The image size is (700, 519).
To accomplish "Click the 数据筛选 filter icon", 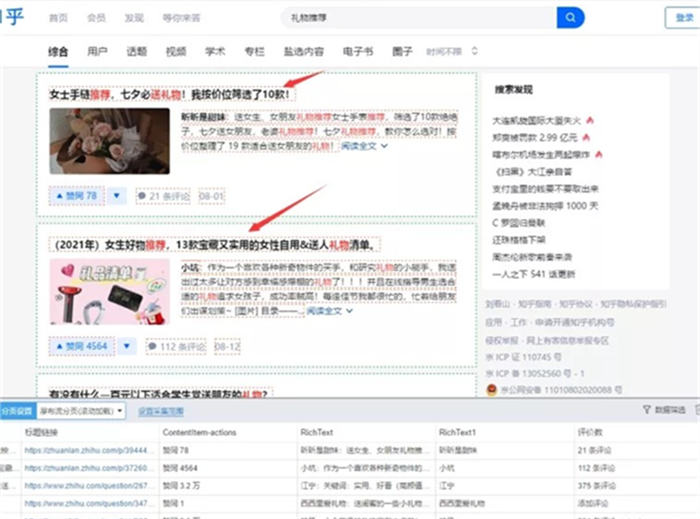I will pos(647,410).
